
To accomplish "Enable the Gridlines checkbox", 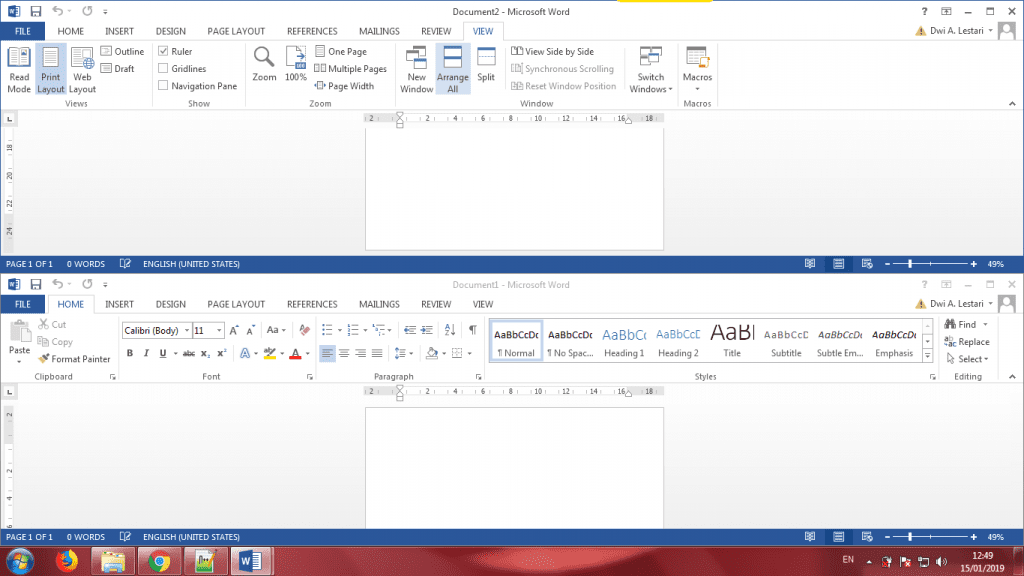I will pyautogui.click(x=163, y=69).
